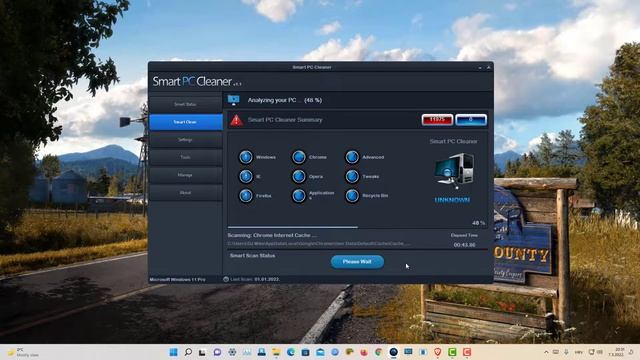This screenshot has height=360, width=640.
Task: Toggle the Opera scan circle
Action: coord(299,176)
